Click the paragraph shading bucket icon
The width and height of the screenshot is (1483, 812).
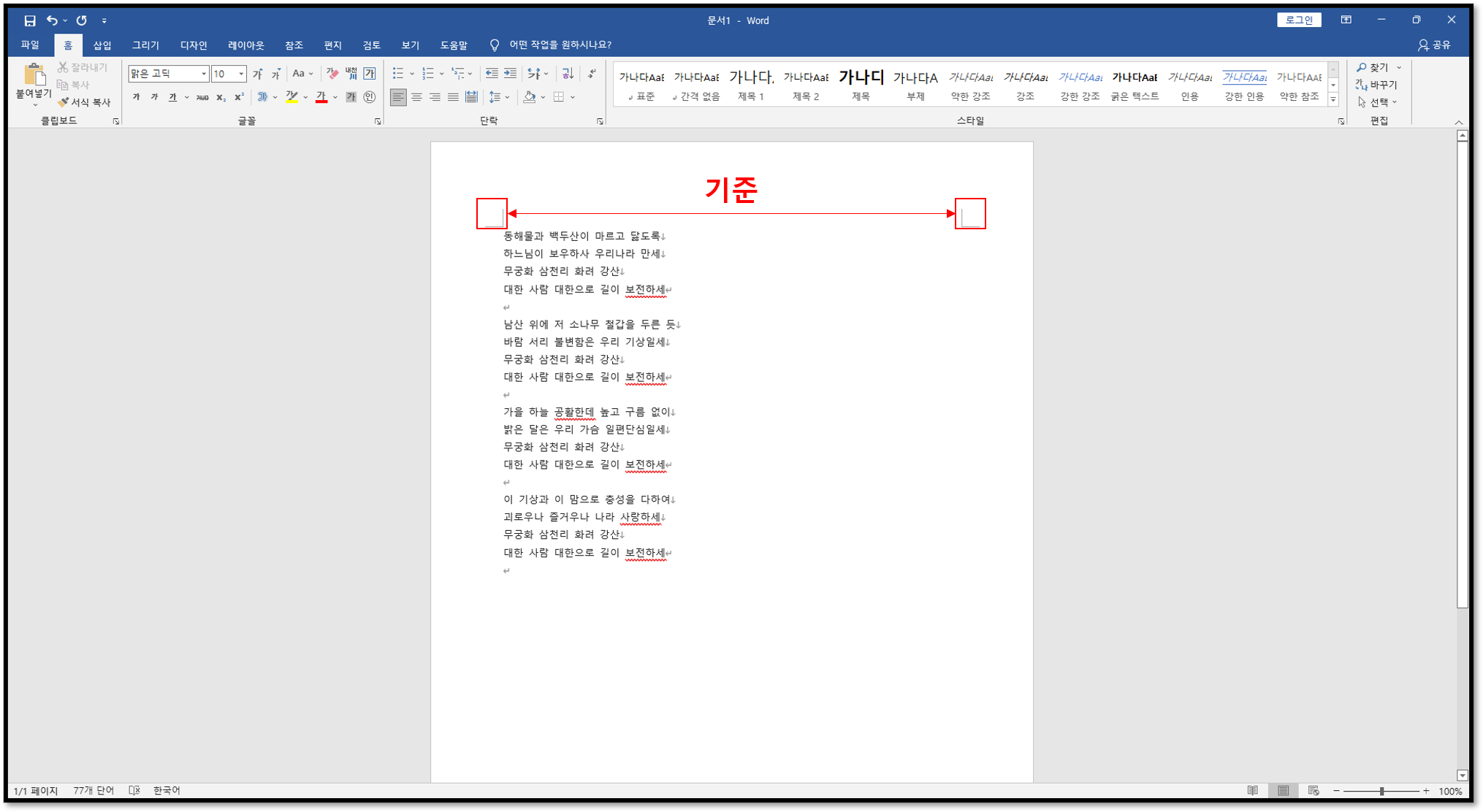[530, 97]
